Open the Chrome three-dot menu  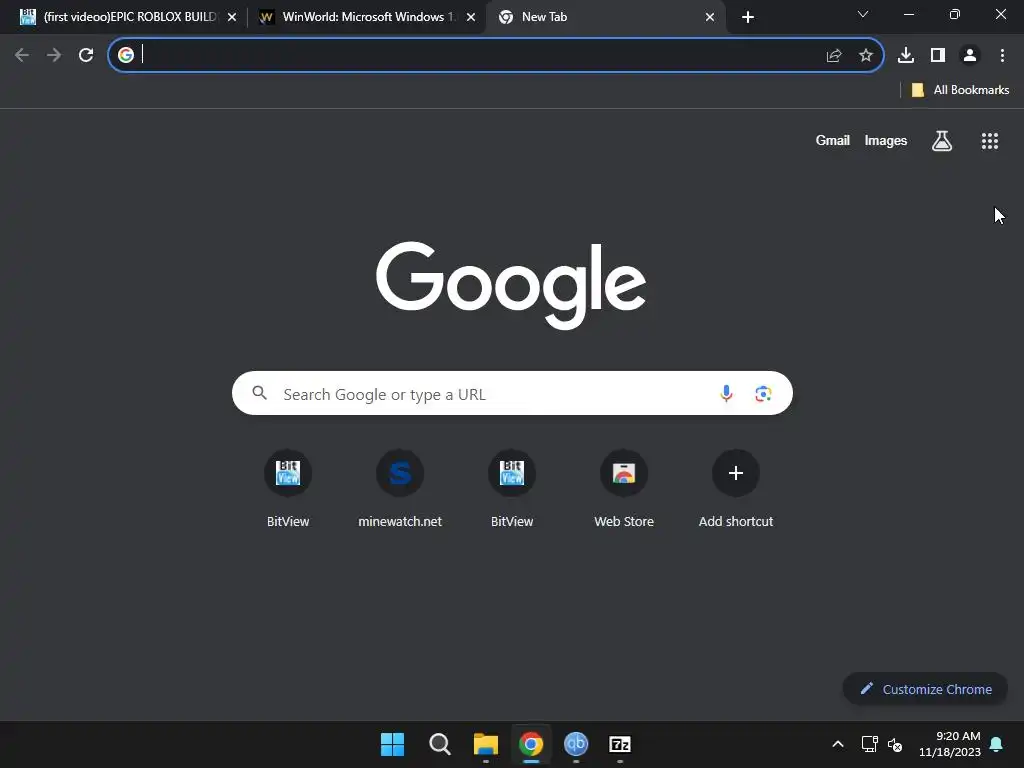pos(1002,55)
